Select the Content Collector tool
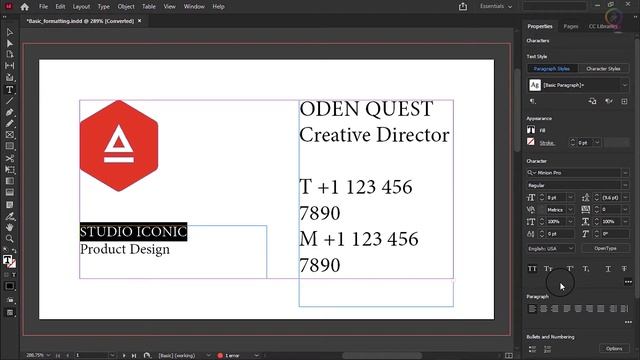640x360 pixels. pos(10,78)
